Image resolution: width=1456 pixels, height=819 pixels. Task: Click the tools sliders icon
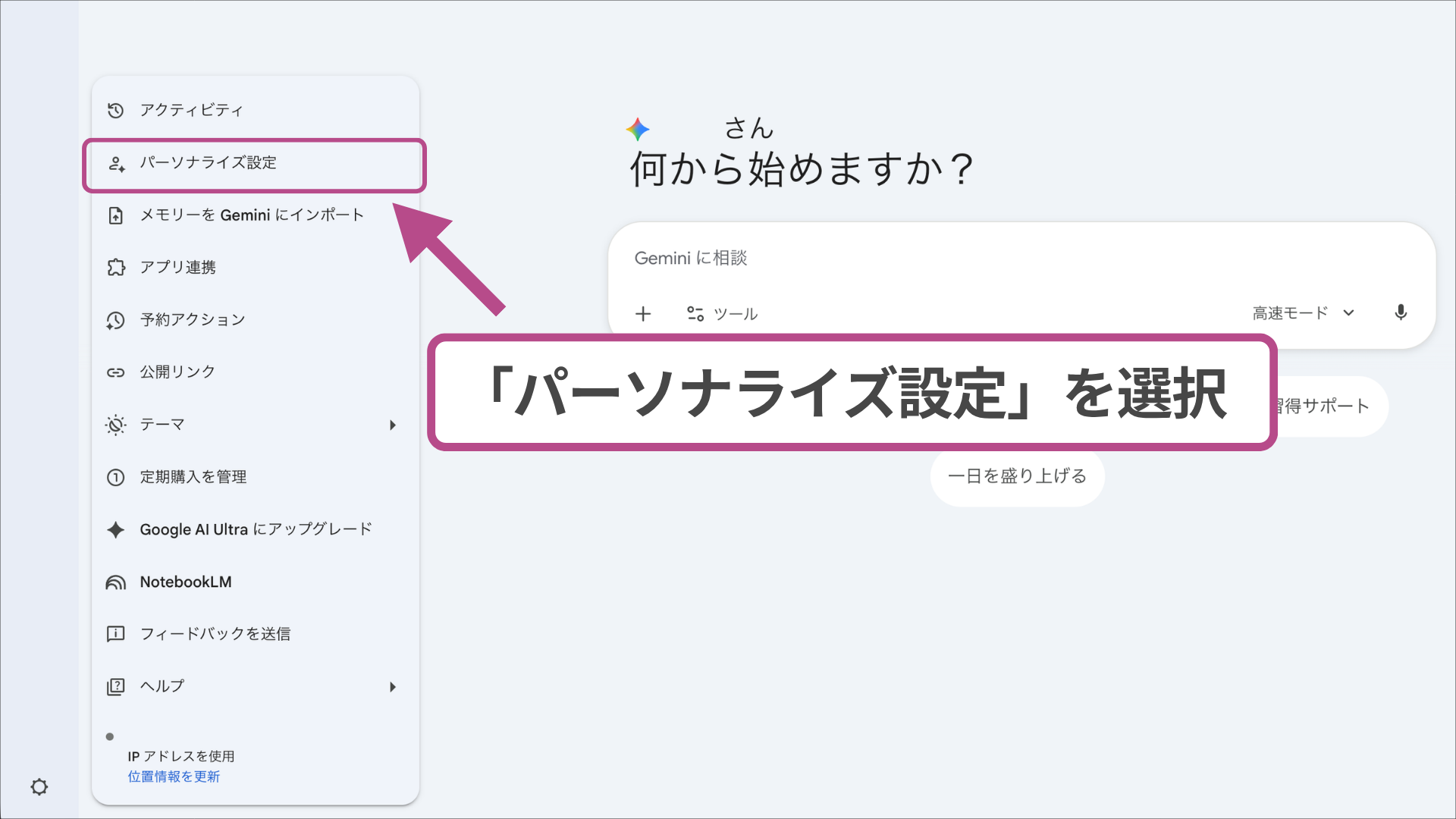tap(695, 313)
